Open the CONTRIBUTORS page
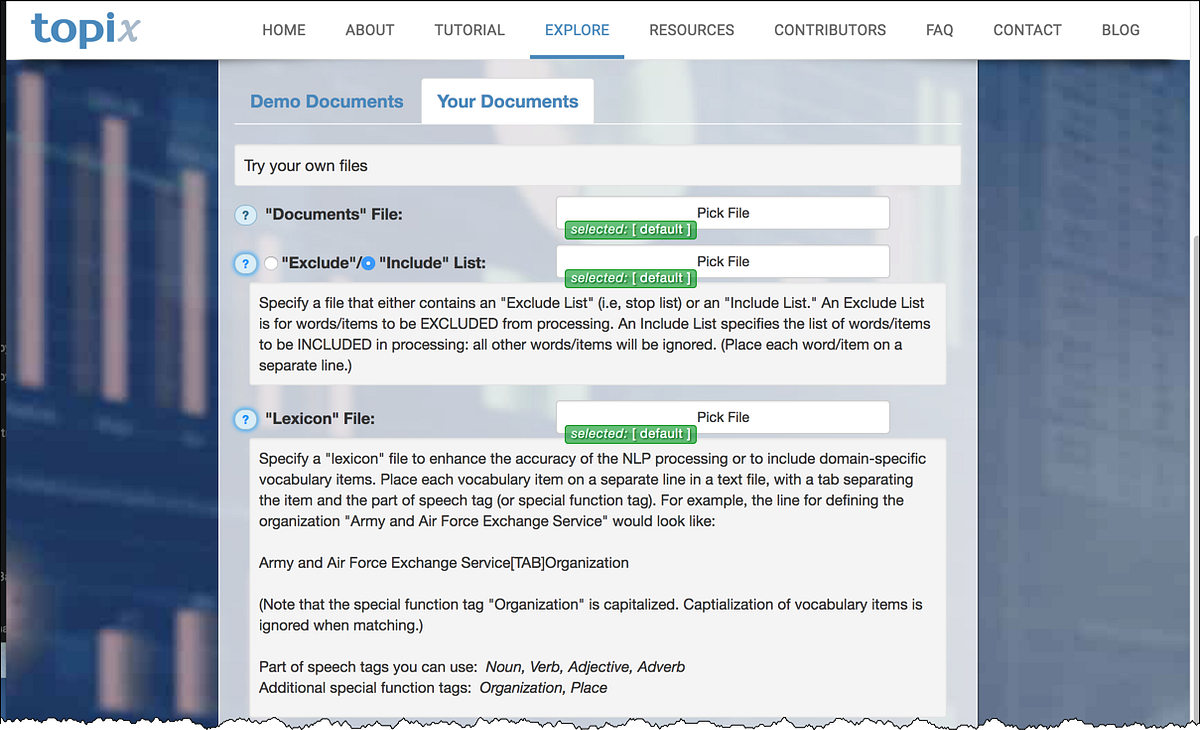 click(x=830, y=30)
